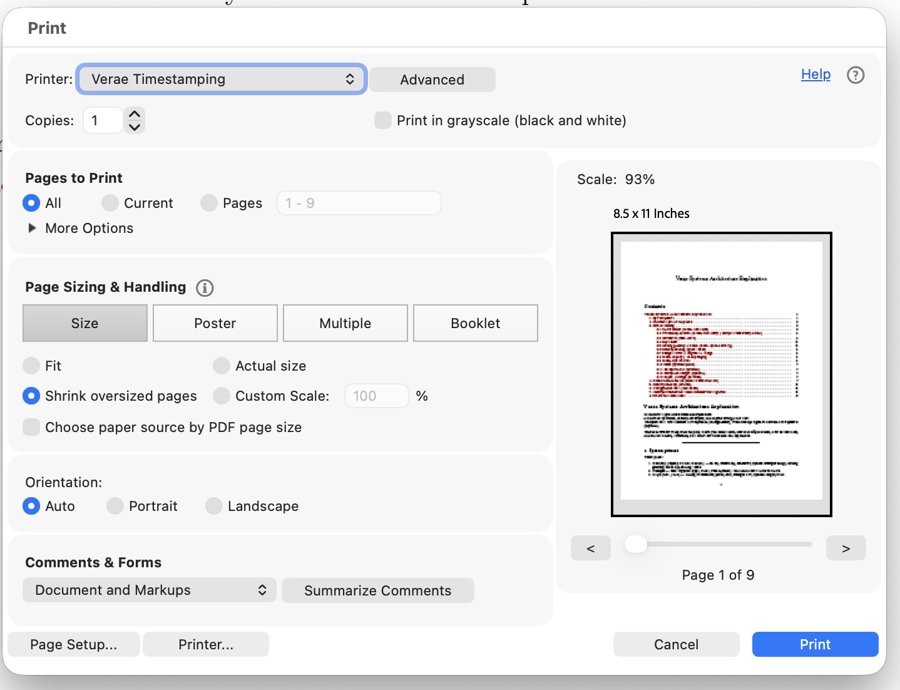
Task: Select the All pages radio button
Action: click(x=31, y=203)
